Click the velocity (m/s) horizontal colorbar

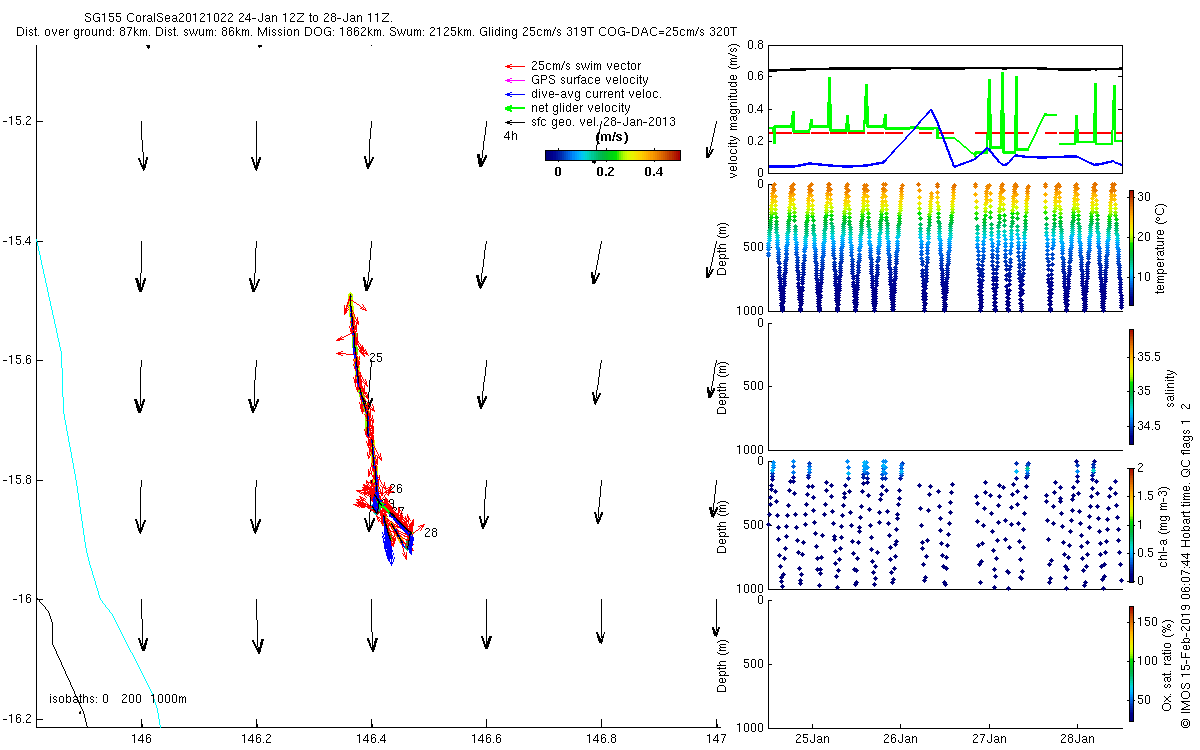click(612, 155)
